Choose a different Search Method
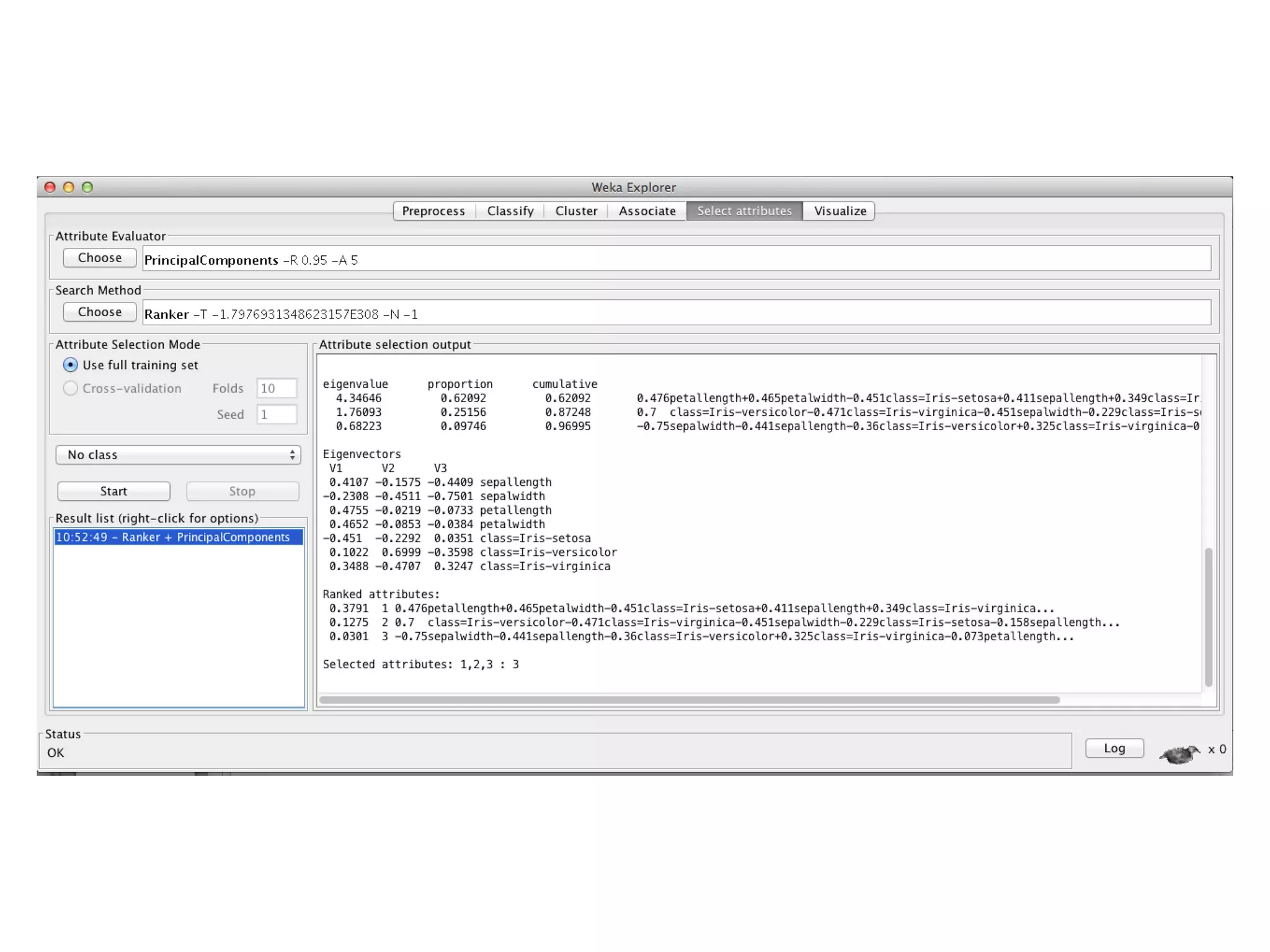 pyautogui.click(x=100, y=312)
